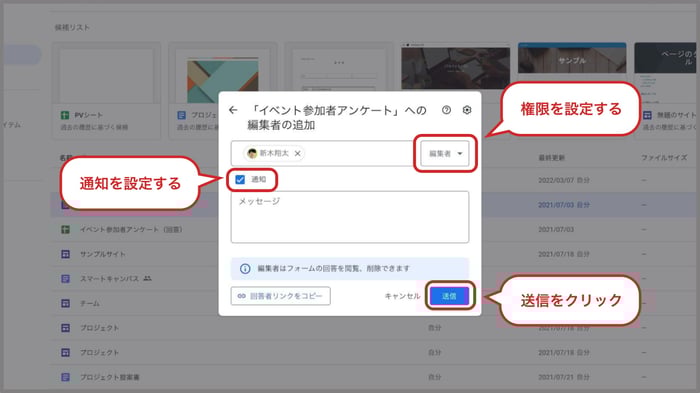Open the 編集者 permission dropdown
The height and width of the screenshot is (393, 700).
coord(445,153)
